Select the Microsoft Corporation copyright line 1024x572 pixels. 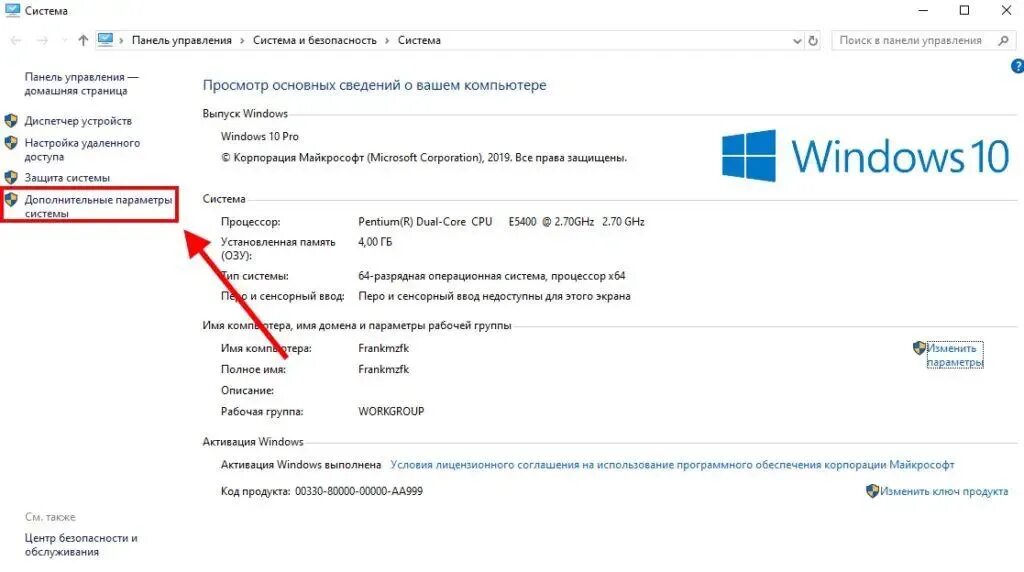(424, 158)
